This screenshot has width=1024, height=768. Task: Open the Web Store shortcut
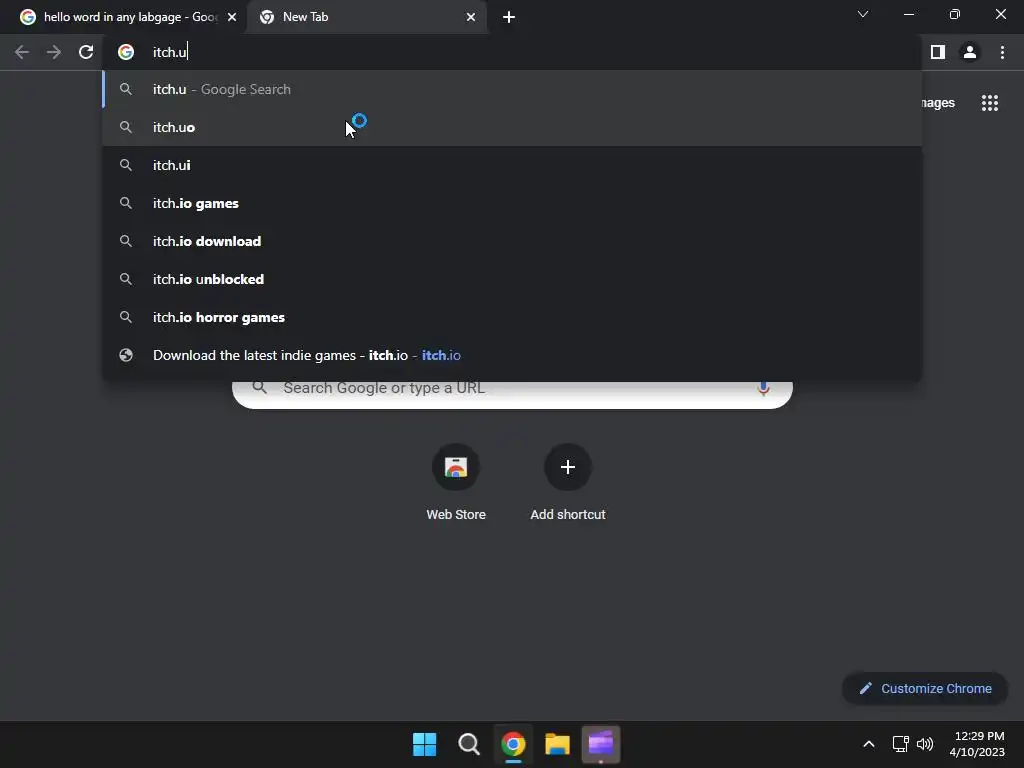pos(456,483)
